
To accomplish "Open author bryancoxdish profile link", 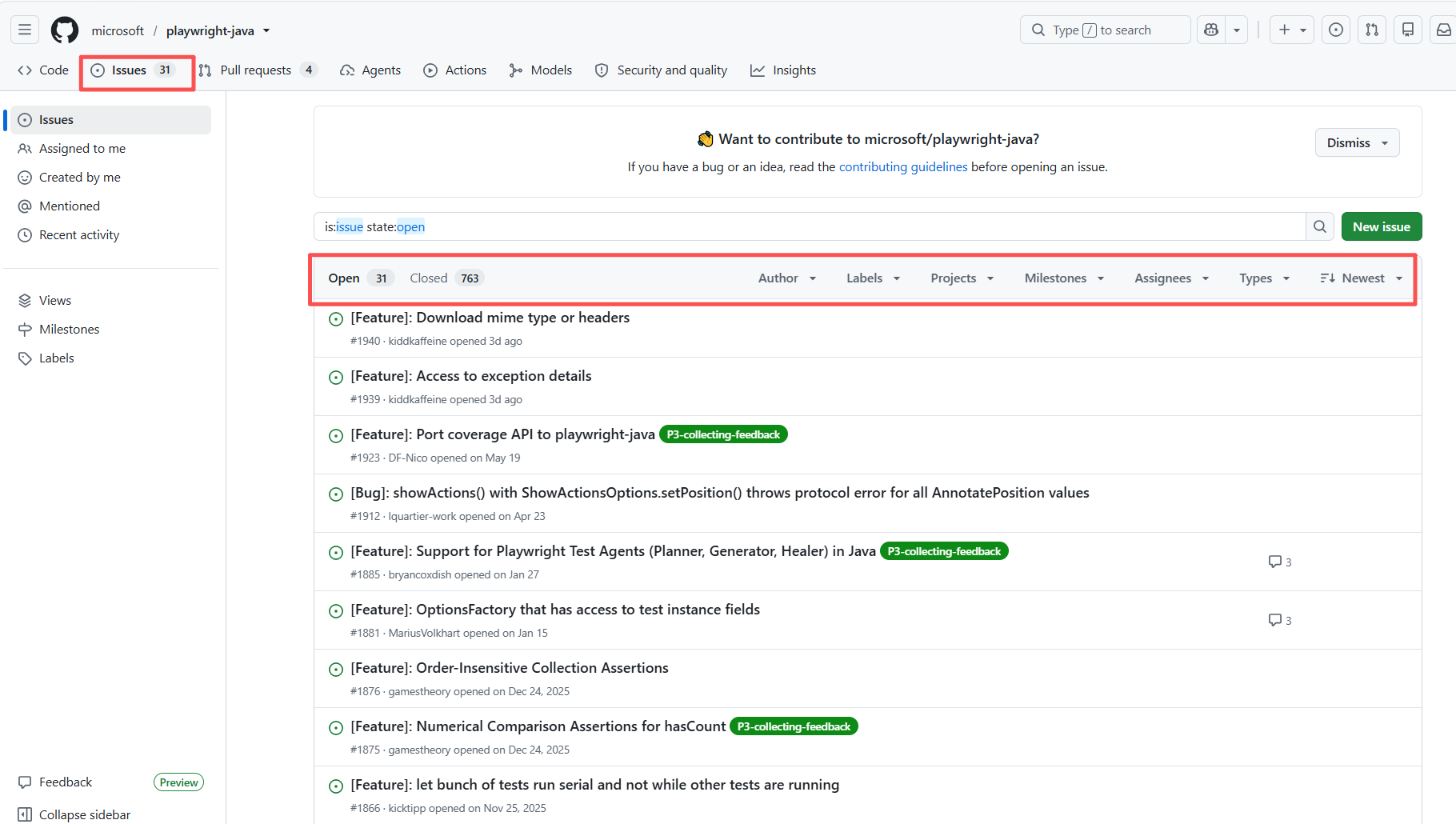I will [420, 574].
